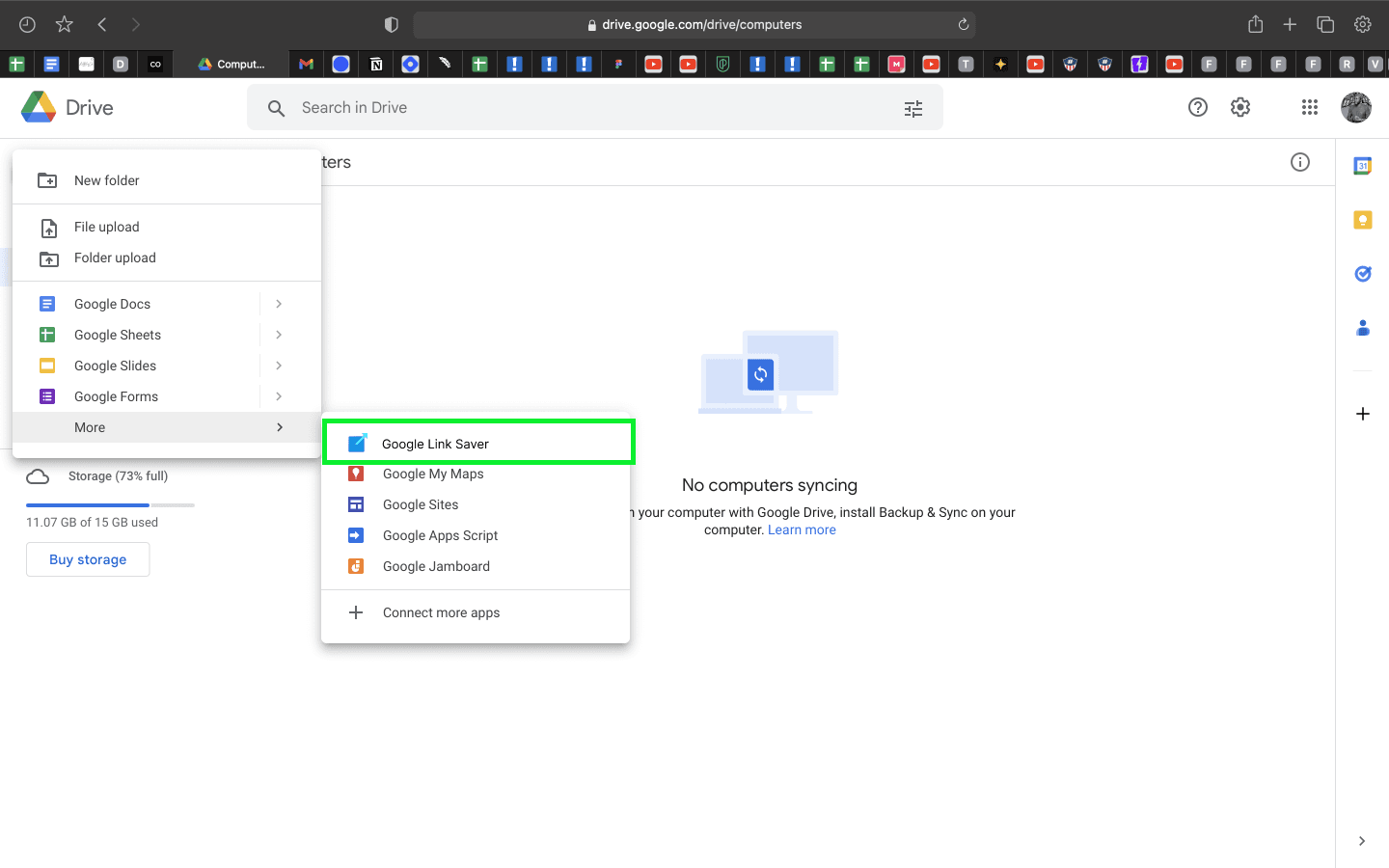
Task: Choose Google Jamboard
Action: point(476,566)
